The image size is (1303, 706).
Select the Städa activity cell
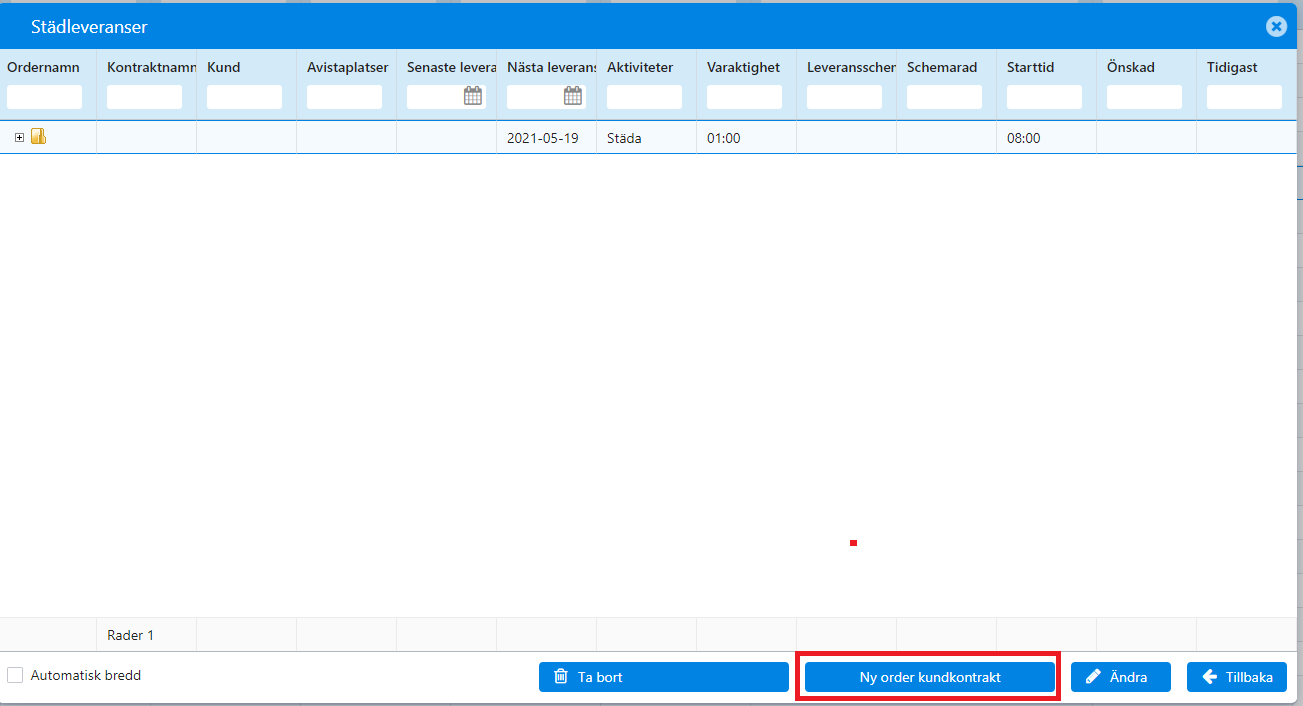(646, 138)
